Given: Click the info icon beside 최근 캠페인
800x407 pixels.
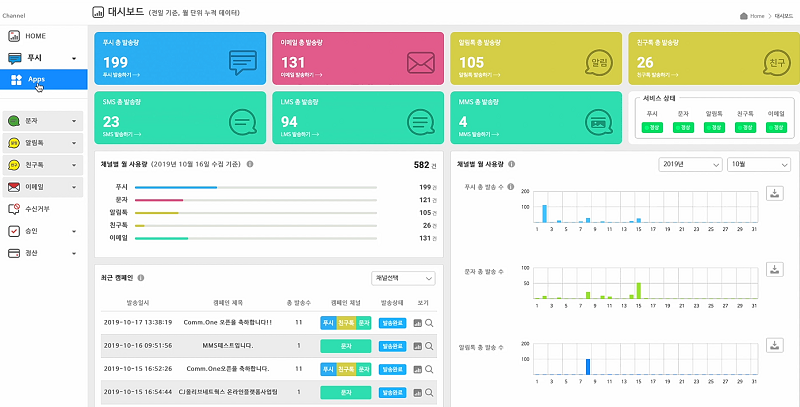Looking at the screenshot, I should click(x=141, y=278).
